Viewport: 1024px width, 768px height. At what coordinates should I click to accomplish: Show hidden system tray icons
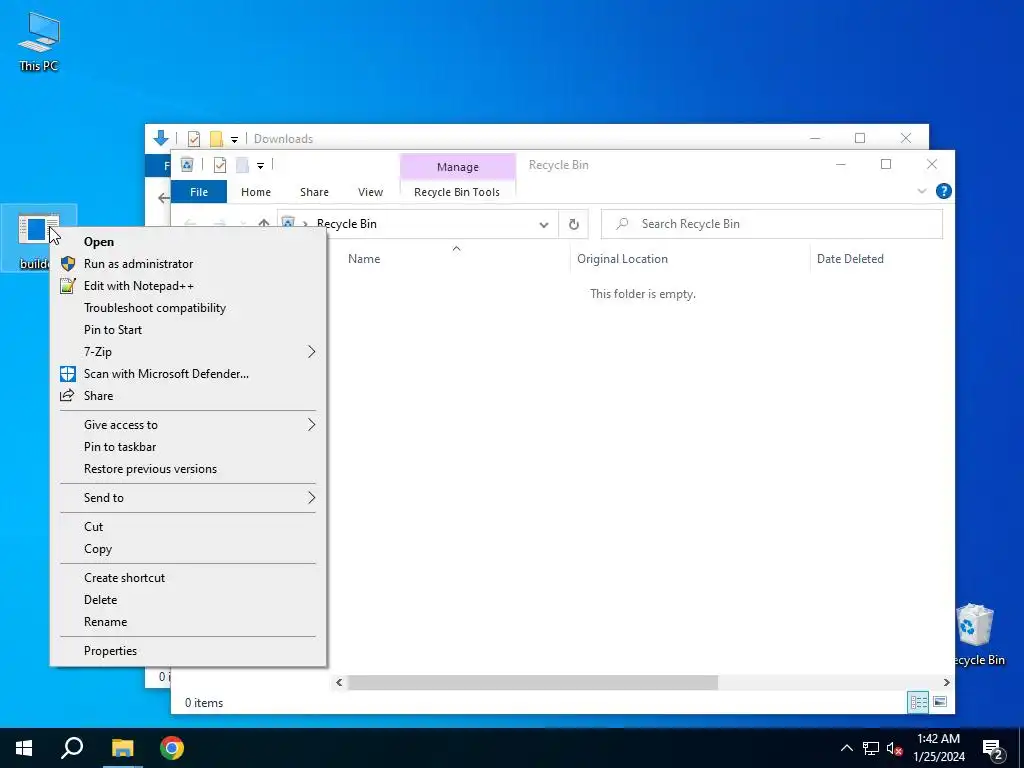click(x=846, y=748)
